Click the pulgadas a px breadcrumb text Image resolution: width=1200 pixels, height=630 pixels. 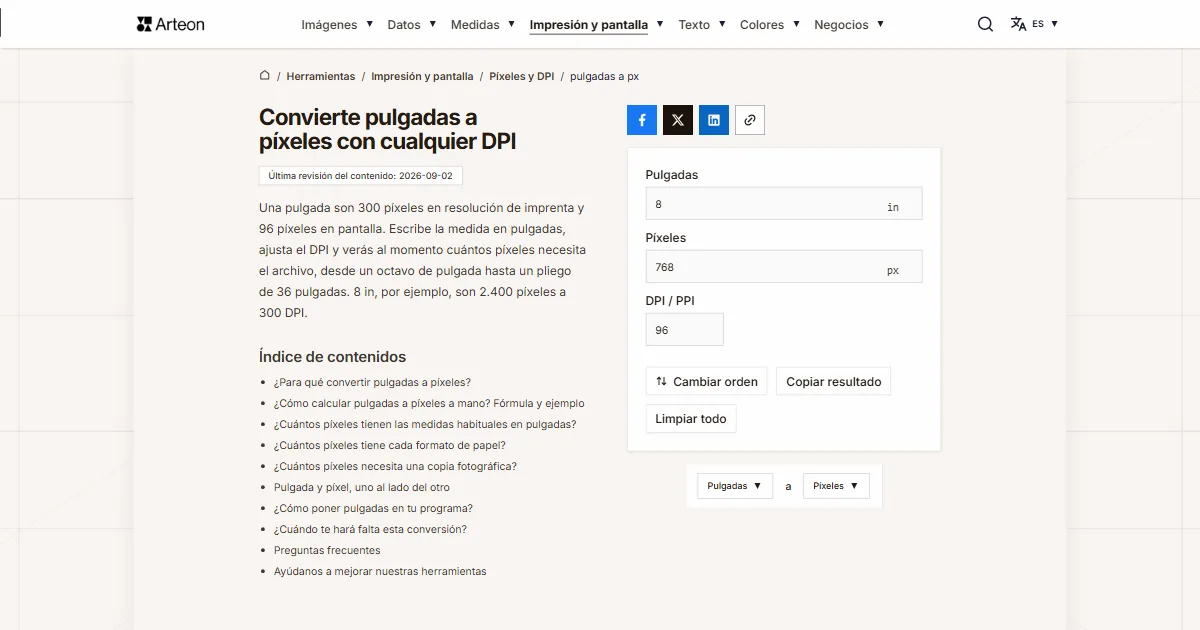pyautogui.click(x=604, y=76)
